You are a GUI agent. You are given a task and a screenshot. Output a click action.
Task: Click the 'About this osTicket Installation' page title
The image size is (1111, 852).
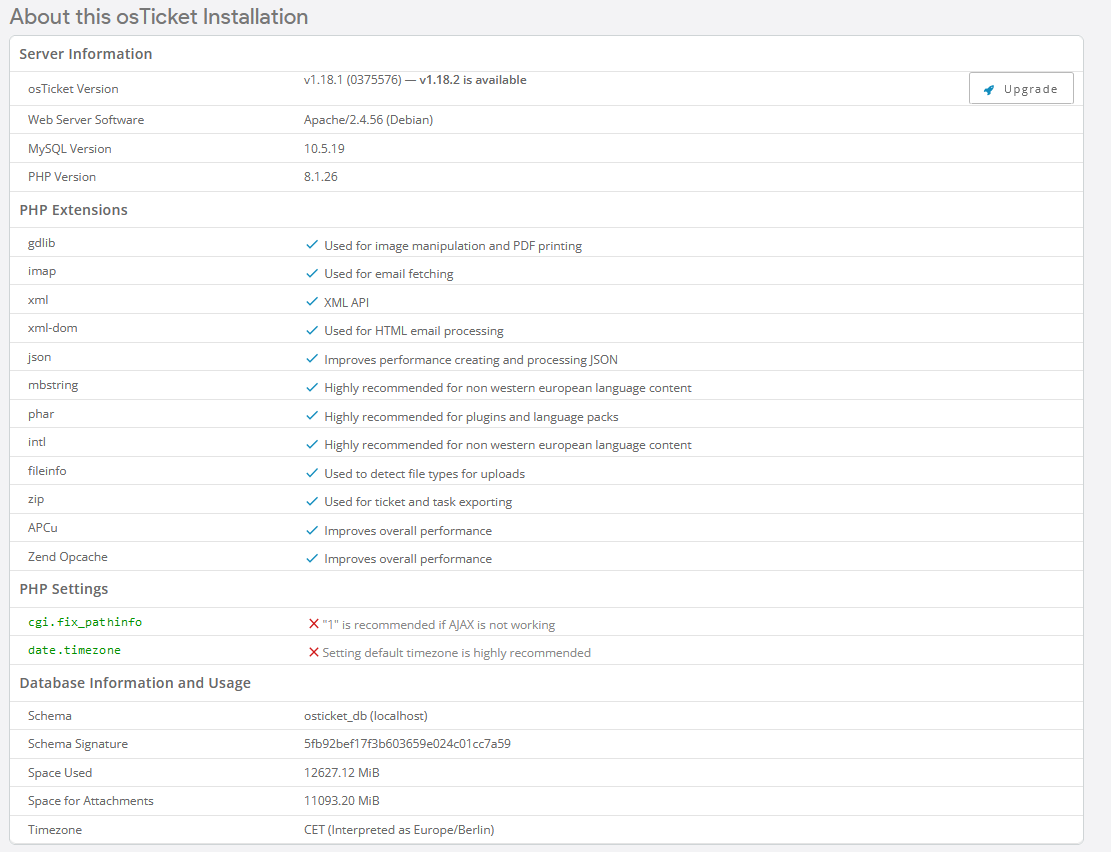click(159, 17)
